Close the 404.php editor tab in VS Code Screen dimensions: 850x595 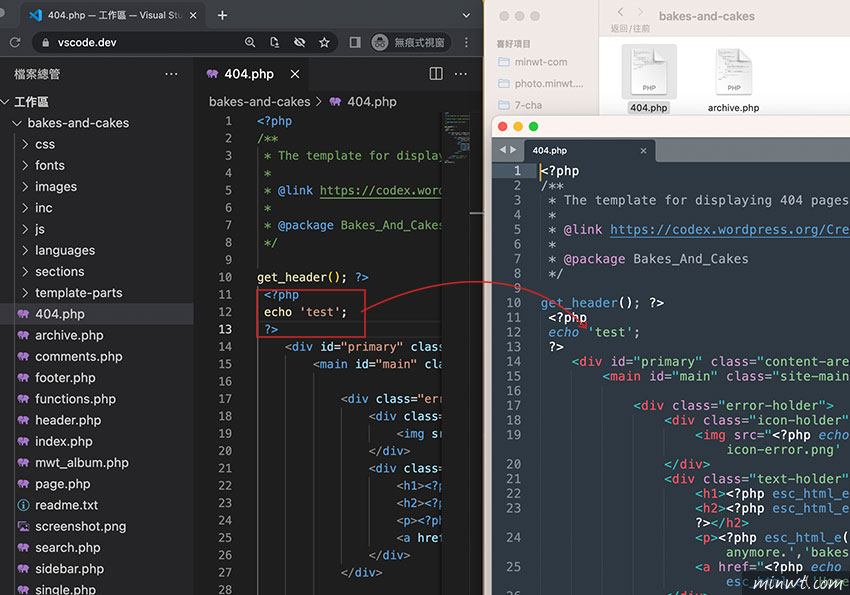(295, 74)
